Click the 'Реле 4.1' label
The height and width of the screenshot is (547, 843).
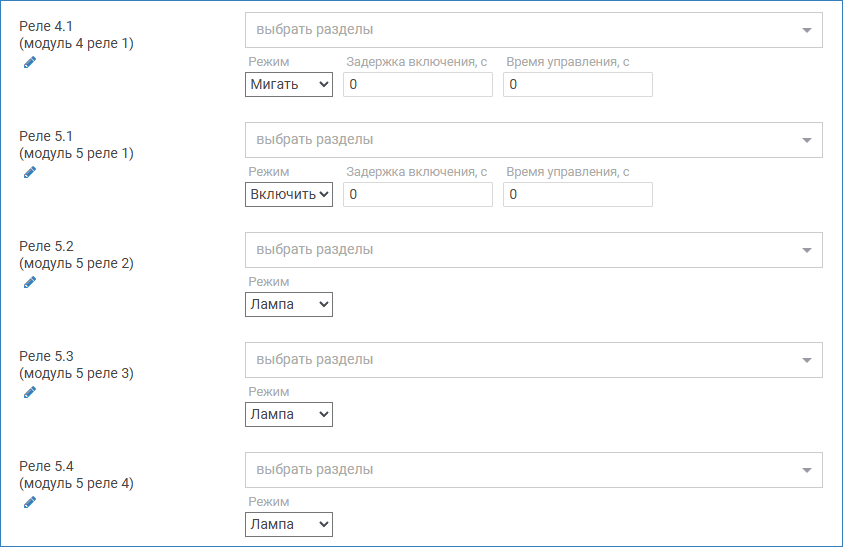46,26
